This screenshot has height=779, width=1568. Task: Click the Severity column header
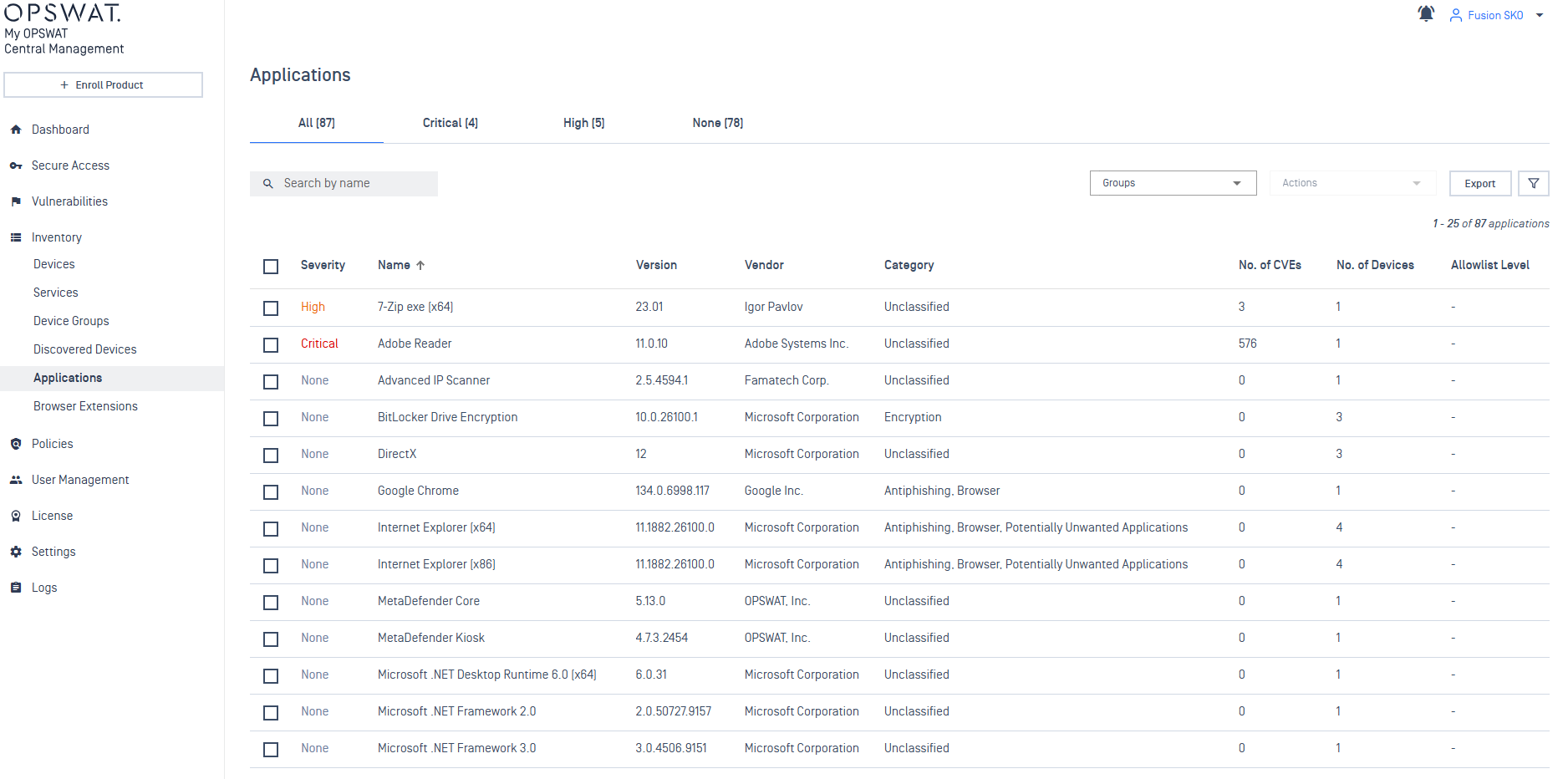323,265
